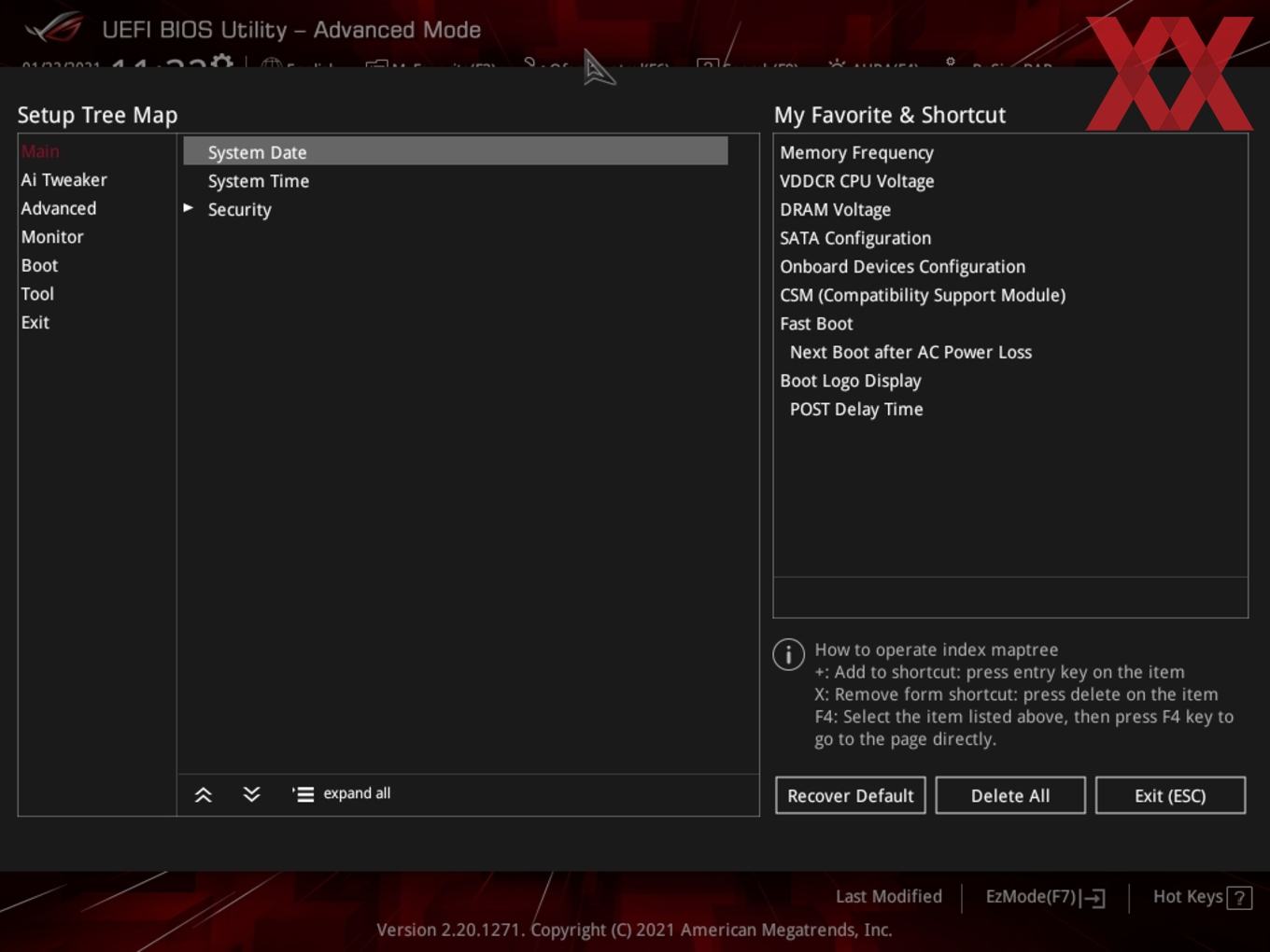
Task: Select Boot Logo Display favorite
Action: [851, 381]
